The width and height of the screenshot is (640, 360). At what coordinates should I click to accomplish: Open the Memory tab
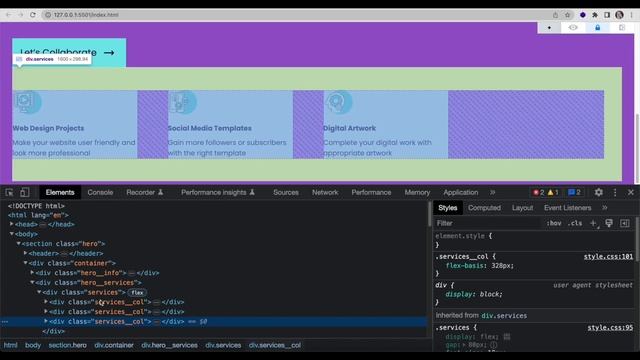coord(417,192)
